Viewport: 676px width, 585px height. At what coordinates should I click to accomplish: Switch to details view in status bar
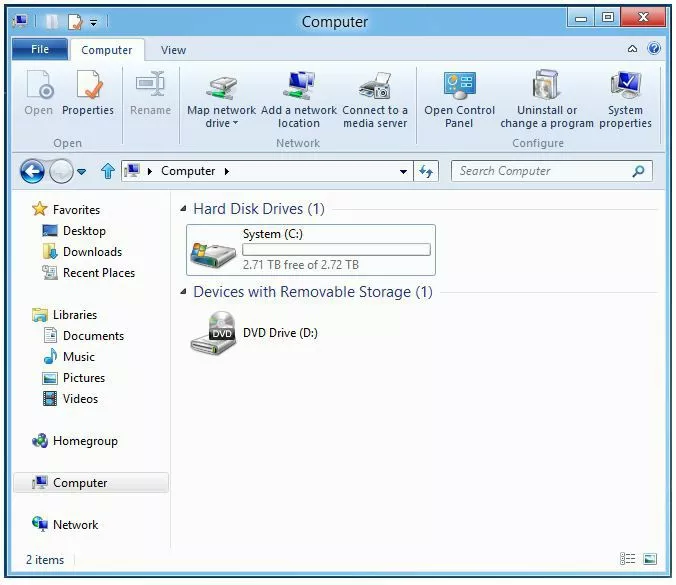pyautogui.click(x=628, y=560)
